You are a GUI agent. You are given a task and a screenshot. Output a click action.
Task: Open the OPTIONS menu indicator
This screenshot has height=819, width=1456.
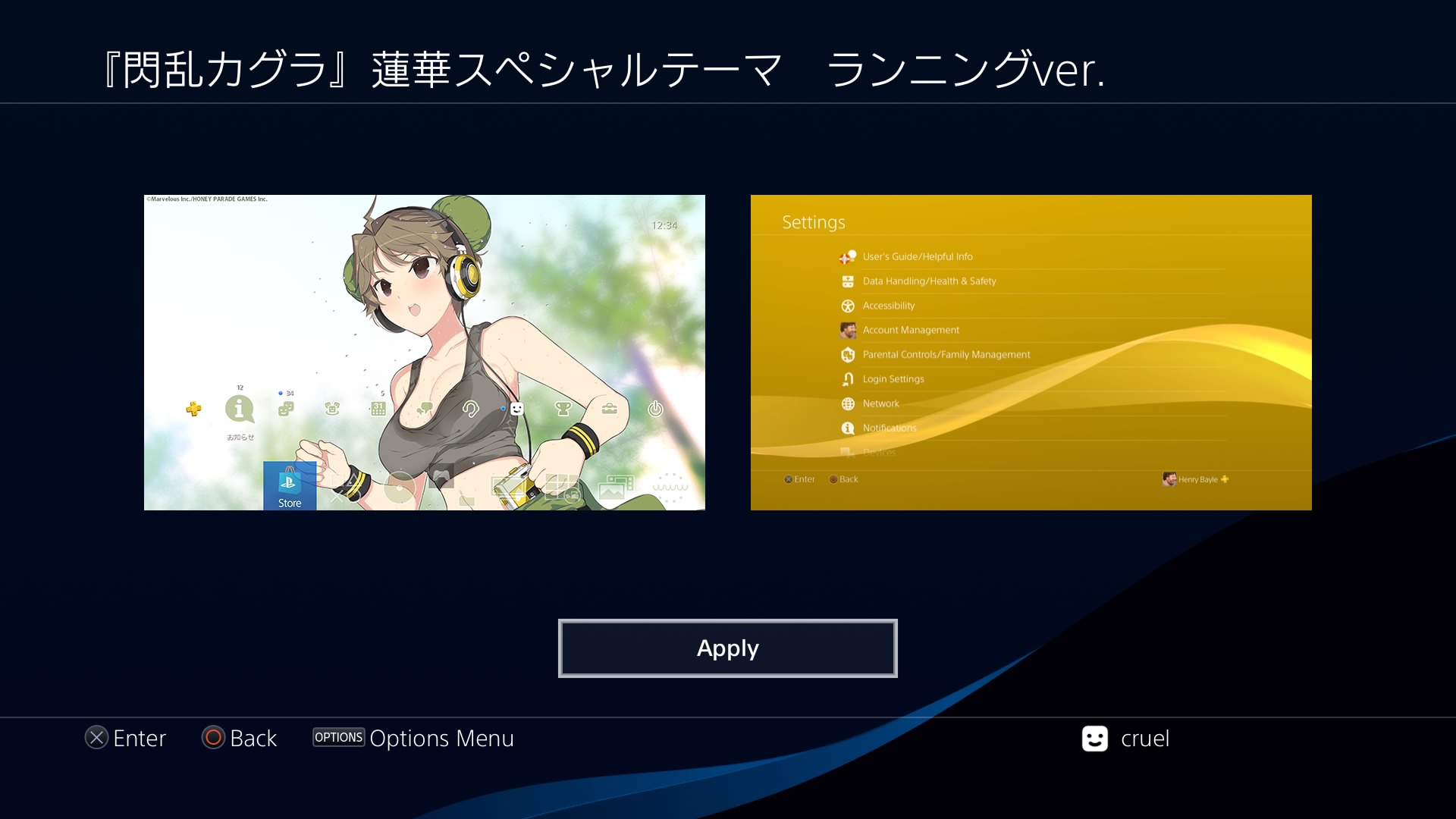tap(338, 737)
